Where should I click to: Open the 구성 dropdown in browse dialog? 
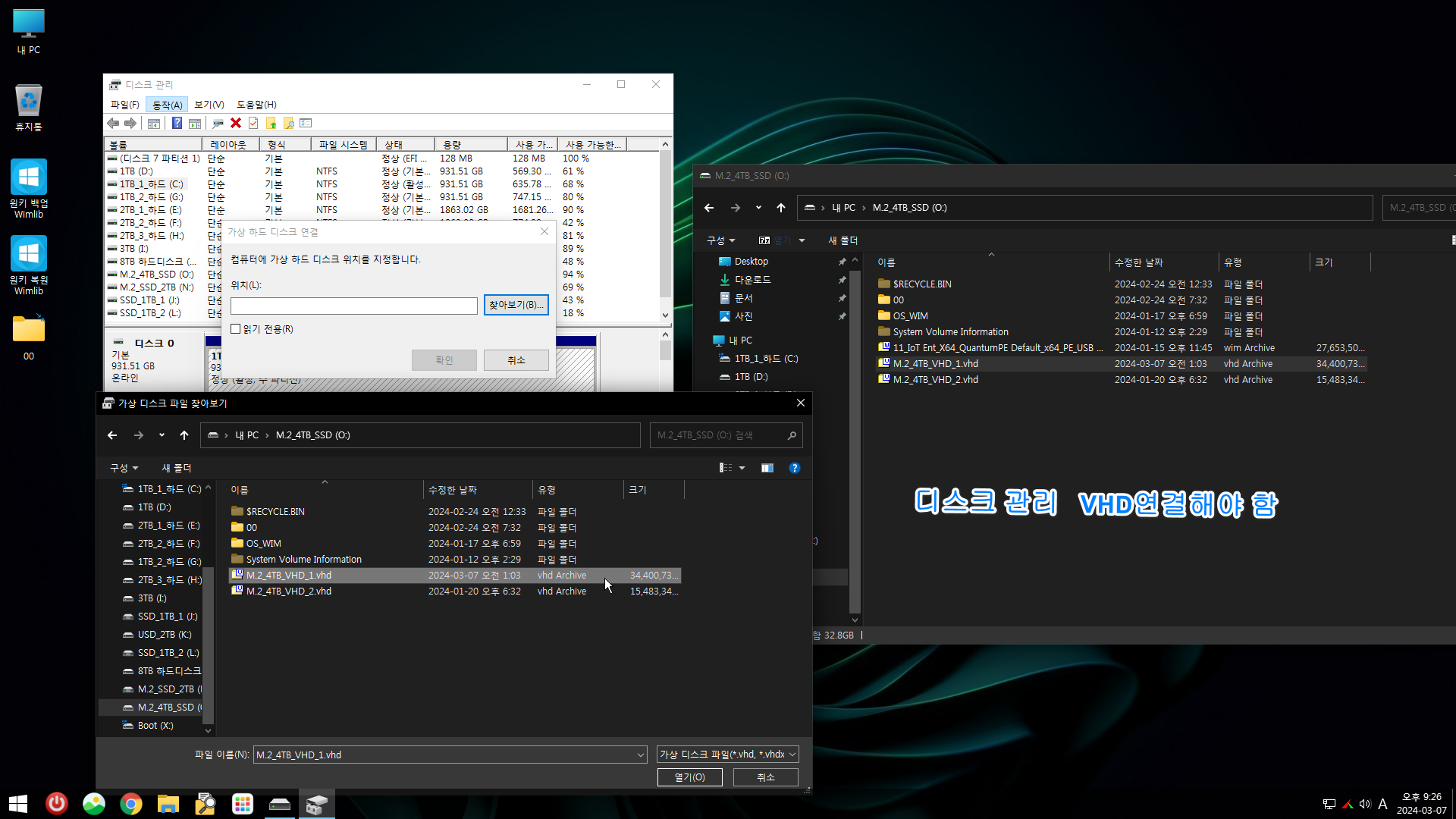pos(124,468)
